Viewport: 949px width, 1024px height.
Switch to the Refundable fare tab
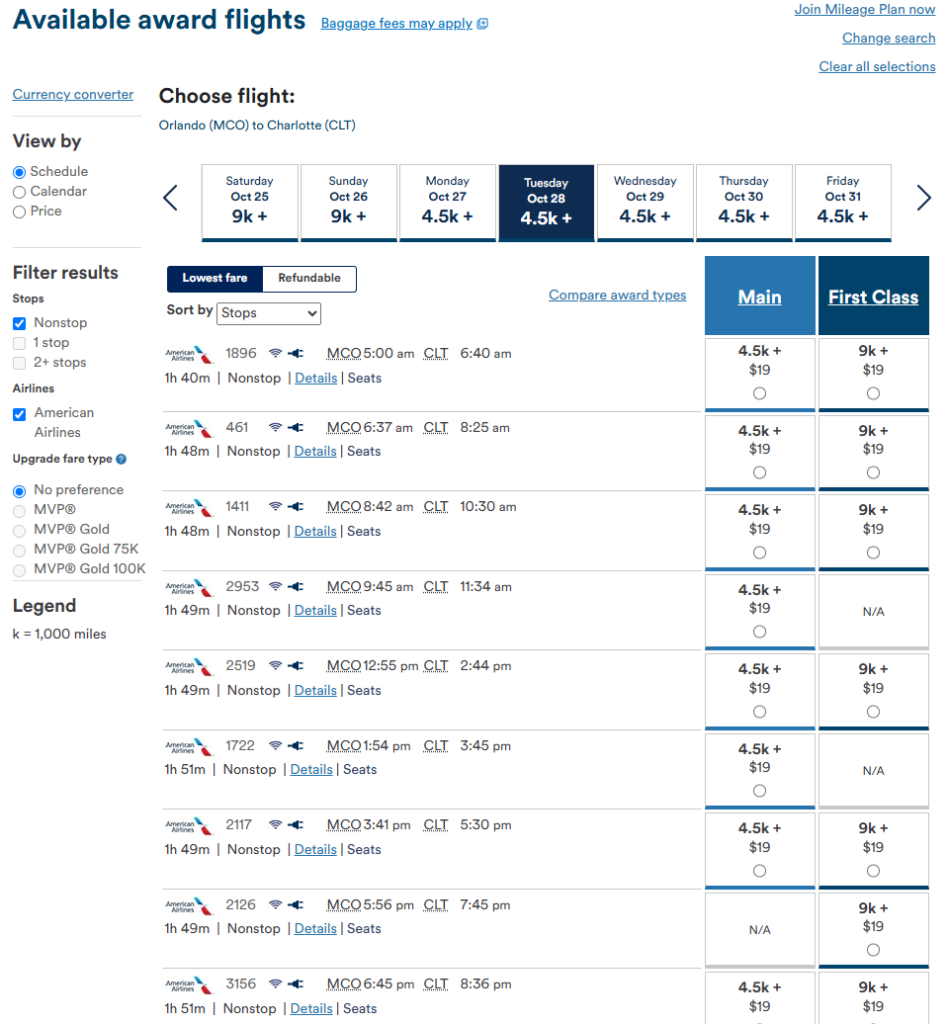point(309,278)
